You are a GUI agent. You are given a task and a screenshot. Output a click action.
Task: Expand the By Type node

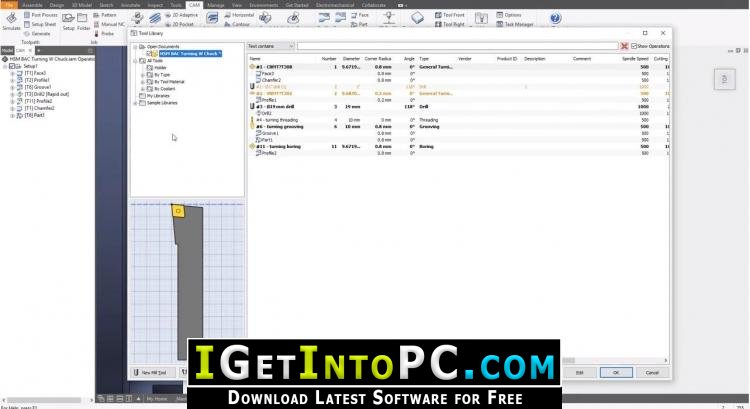pos(143,75)
